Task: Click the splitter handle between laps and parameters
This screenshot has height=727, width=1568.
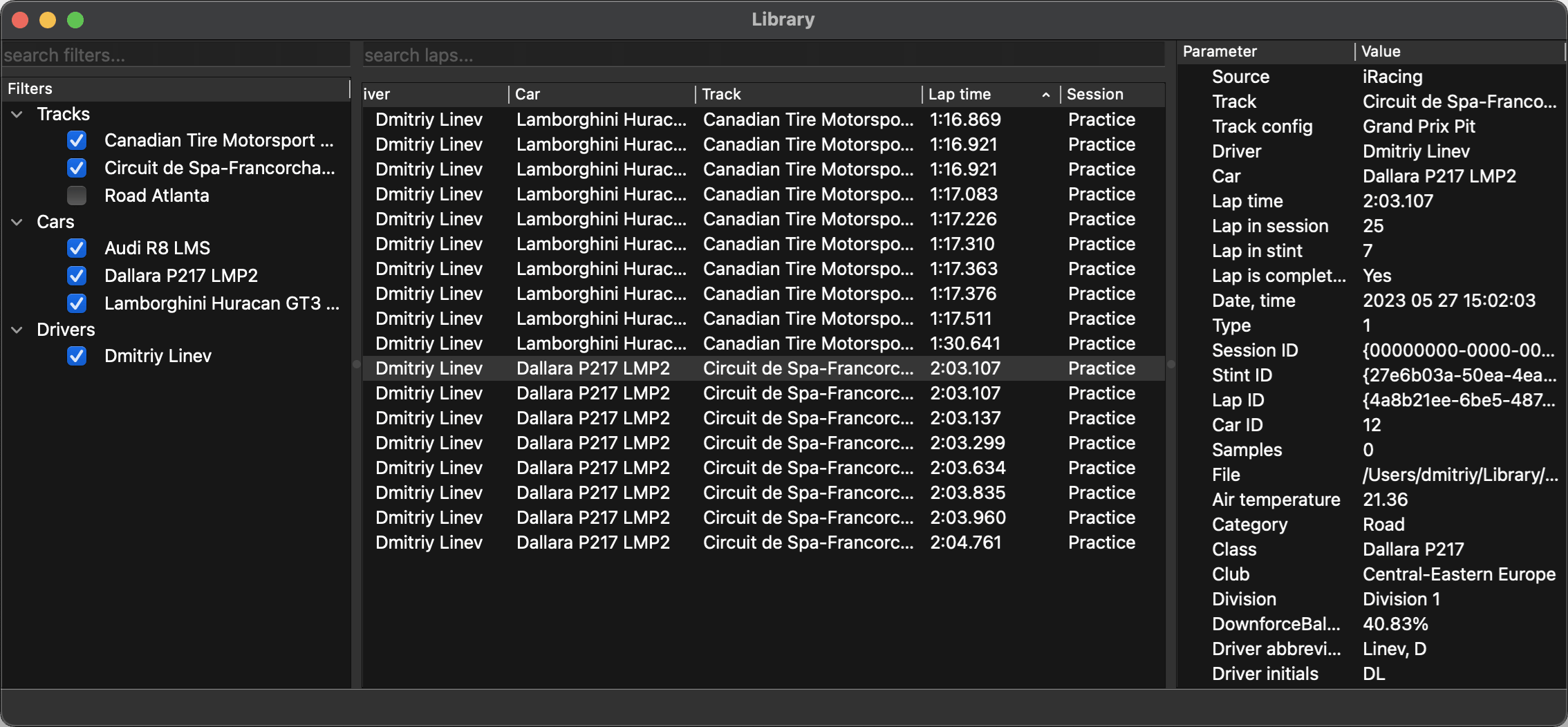Action: (x=1171, y=364)
